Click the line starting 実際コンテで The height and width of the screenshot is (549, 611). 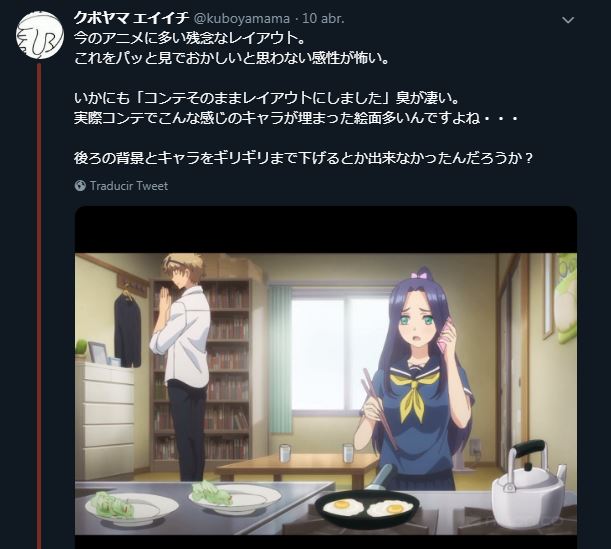(296, 118)
